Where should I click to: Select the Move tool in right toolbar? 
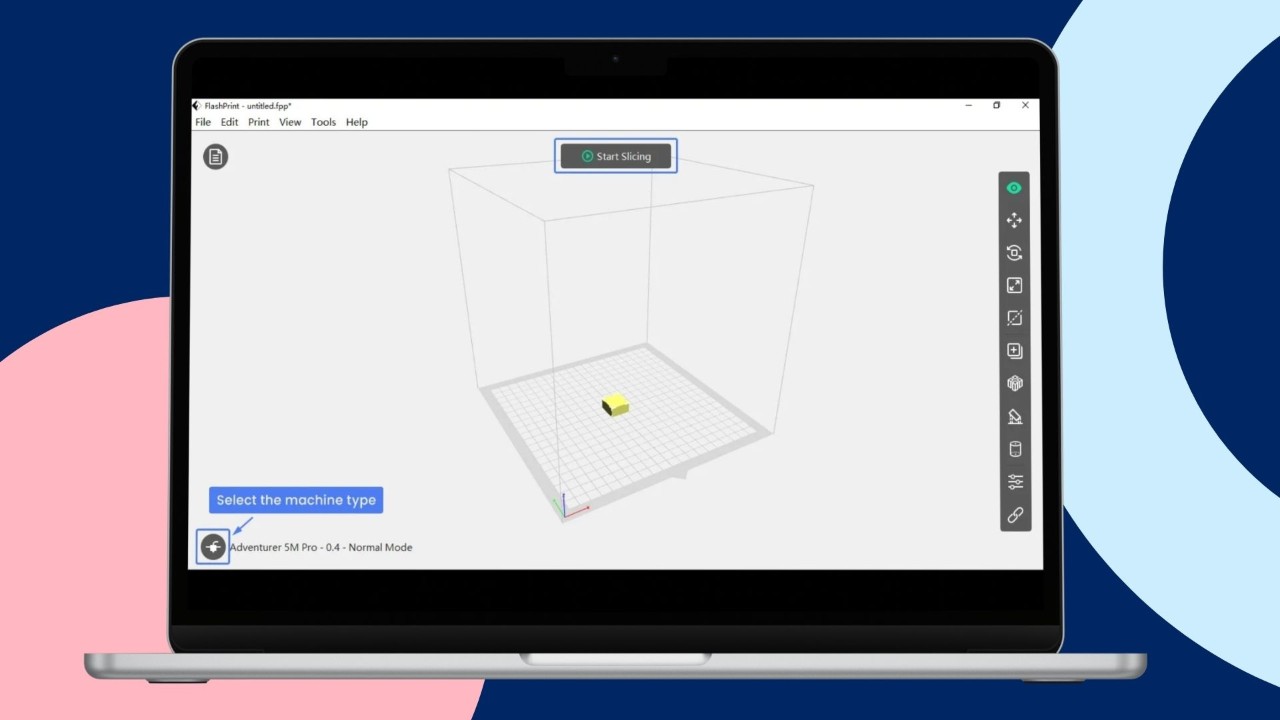pyautogui.click(x=1014, y=220)
